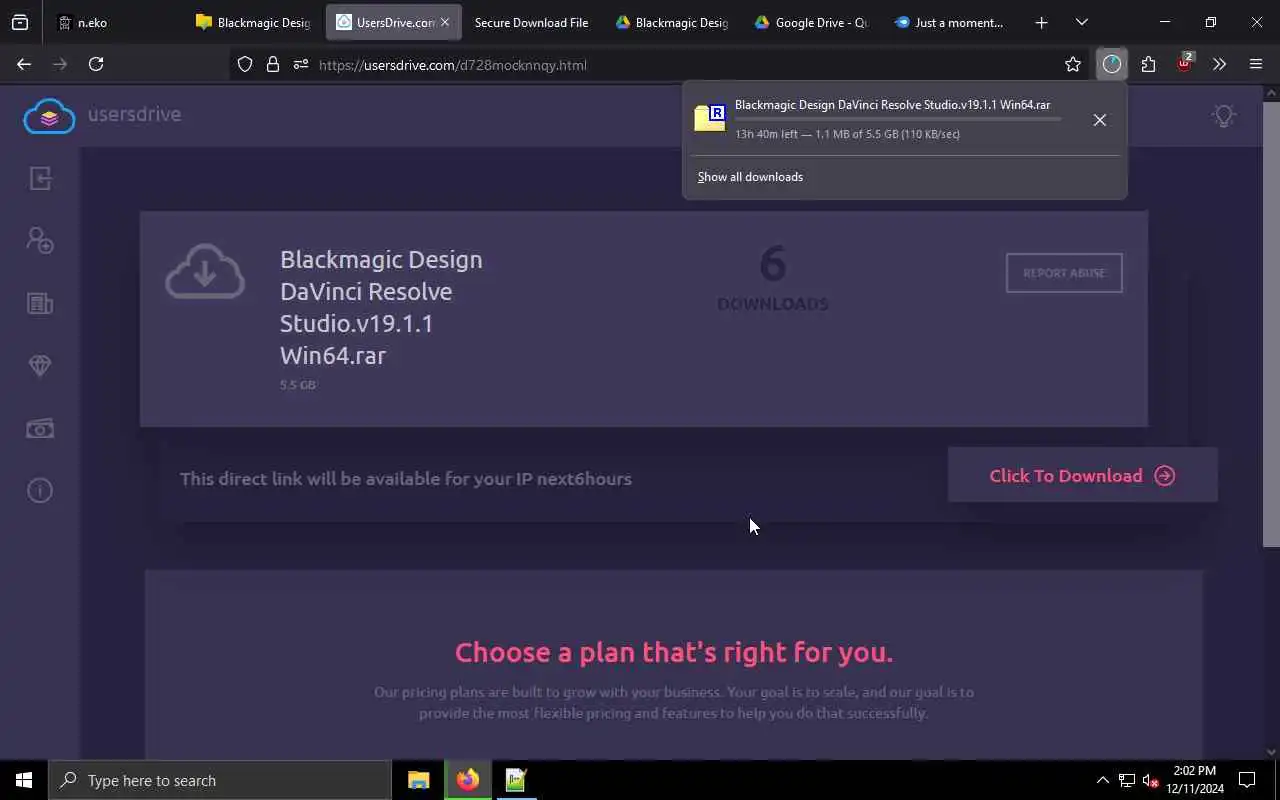This screenshot has height=800, width=1280.
Task: Switch to second Blackmagic Design tab
Action: point(671,22)
